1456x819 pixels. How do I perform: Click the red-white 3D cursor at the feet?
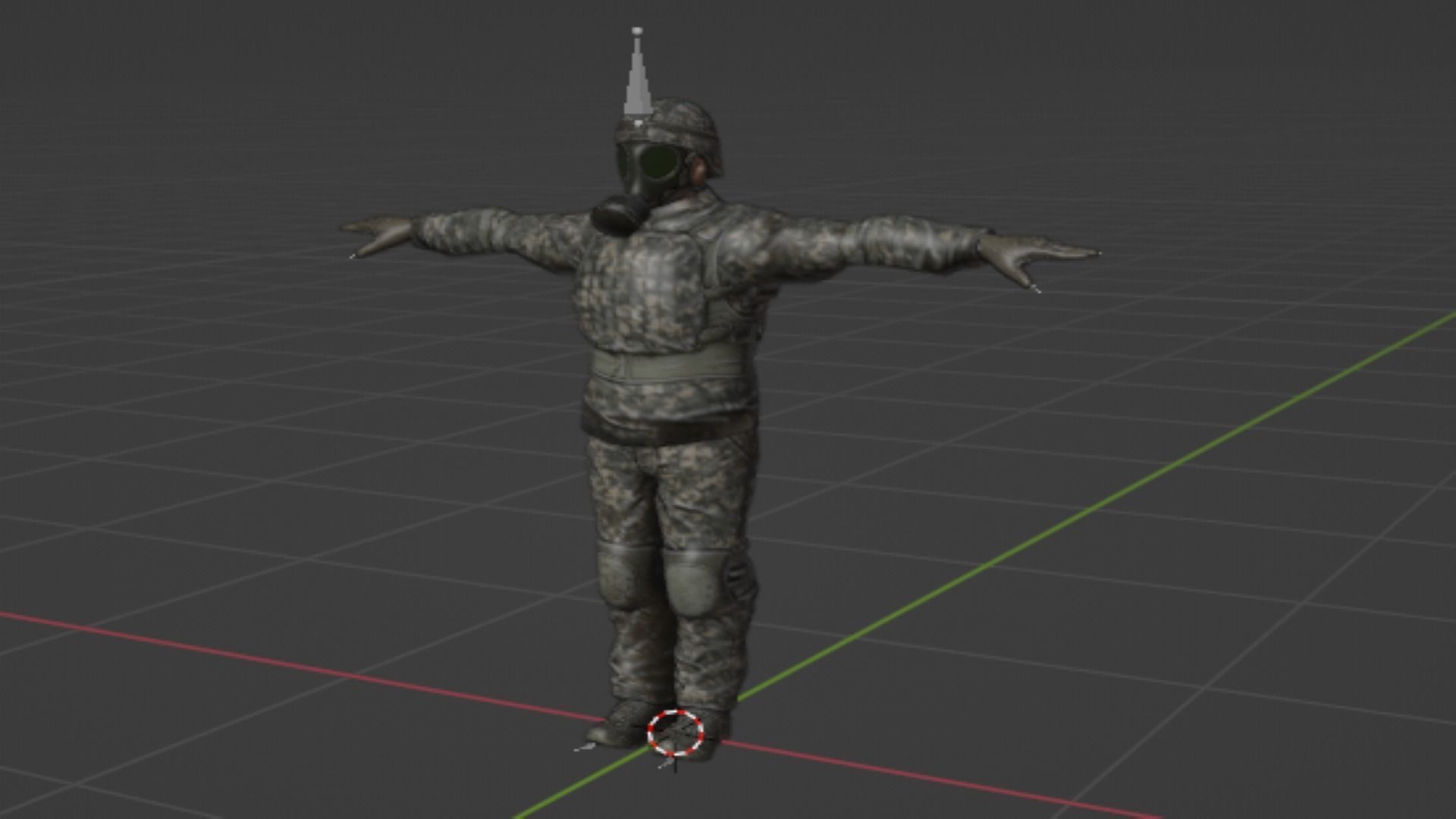point(675,733)
